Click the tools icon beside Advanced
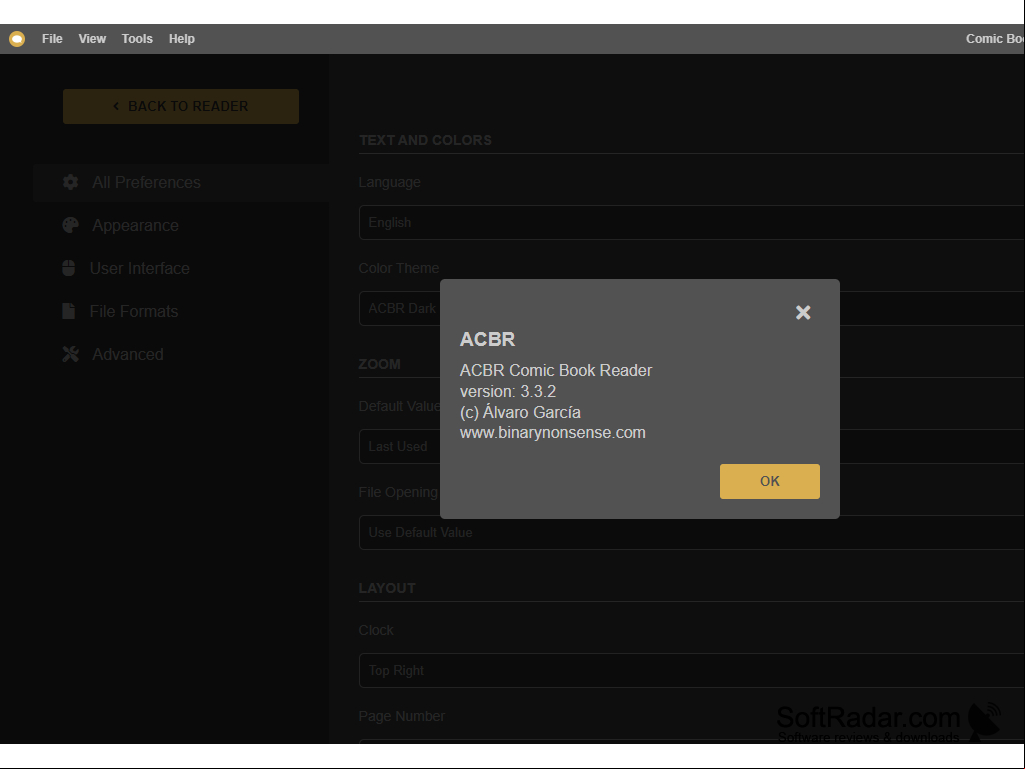1025x769 pixels. click(x=71, y=354)
